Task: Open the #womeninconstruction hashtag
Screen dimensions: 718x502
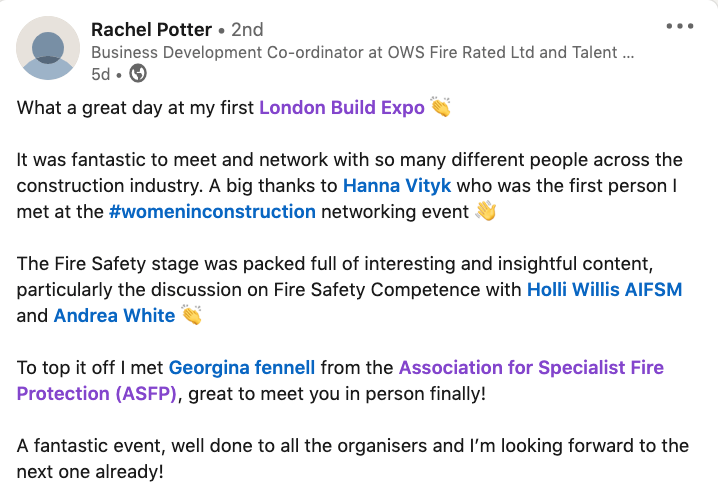Action: click(212, 211)
